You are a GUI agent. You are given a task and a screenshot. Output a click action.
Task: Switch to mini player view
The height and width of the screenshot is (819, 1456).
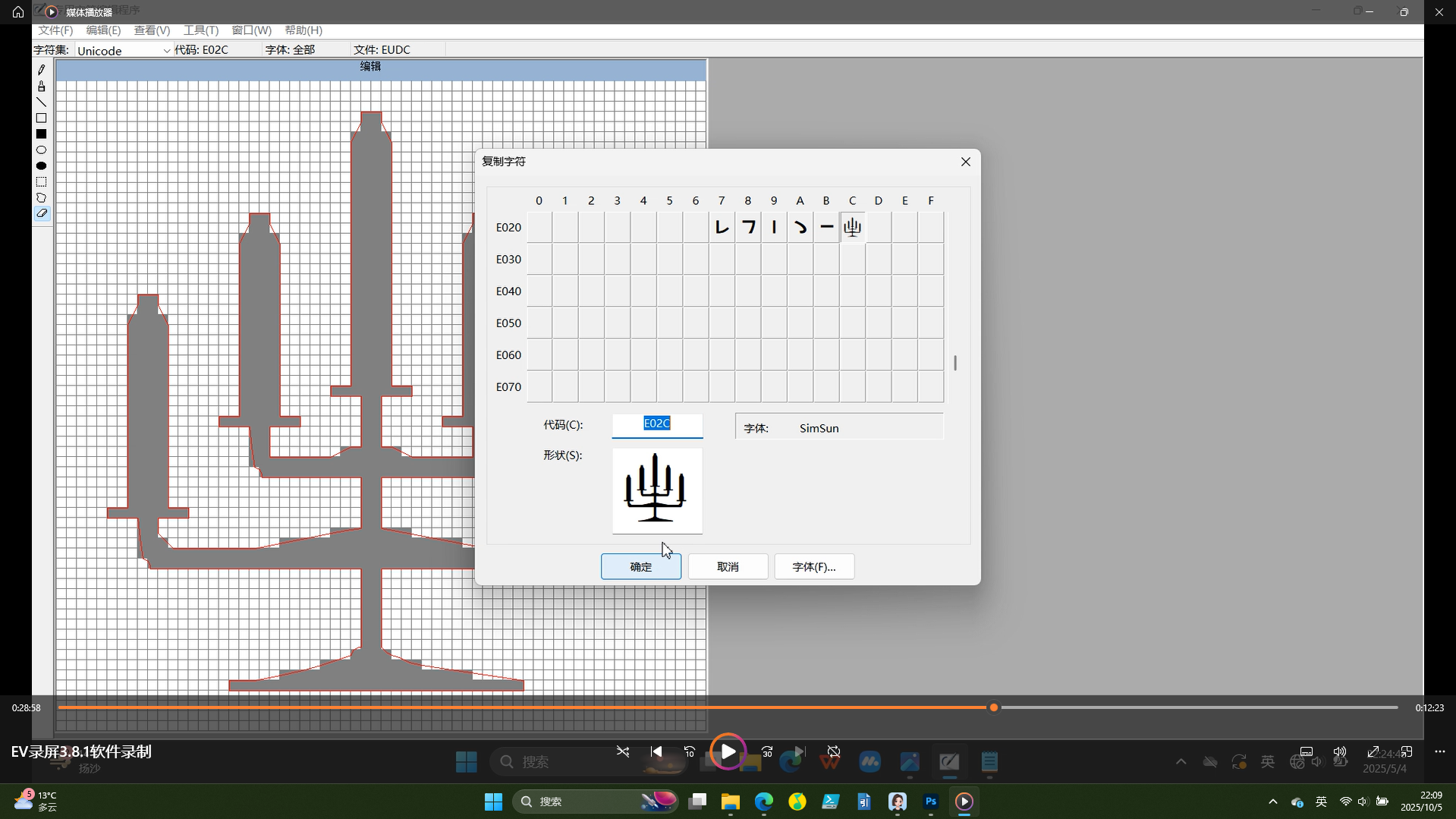[x=1407, y=751]
